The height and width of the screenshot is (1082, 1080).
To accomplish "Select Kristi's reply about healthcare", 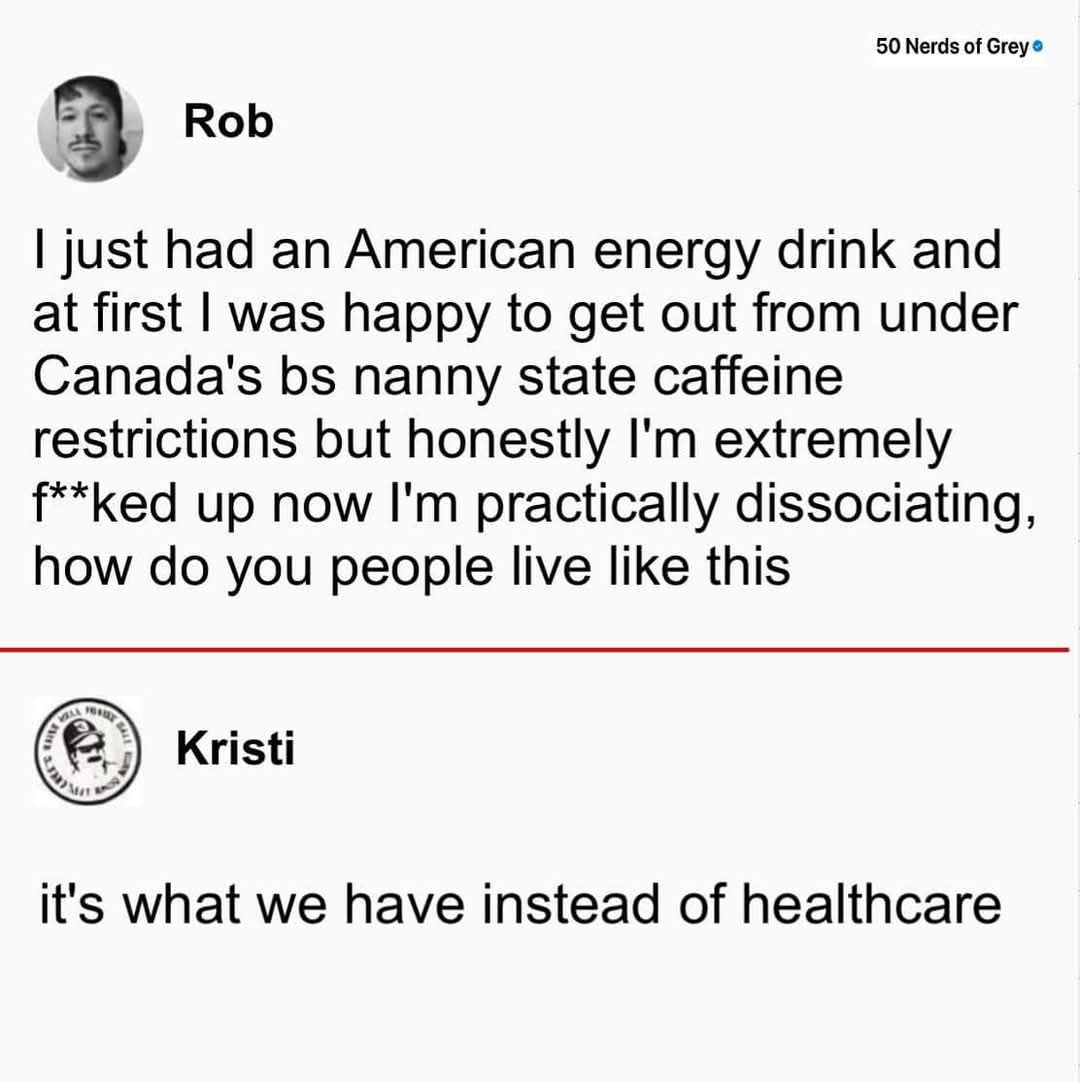I will (x=520, y=905).
